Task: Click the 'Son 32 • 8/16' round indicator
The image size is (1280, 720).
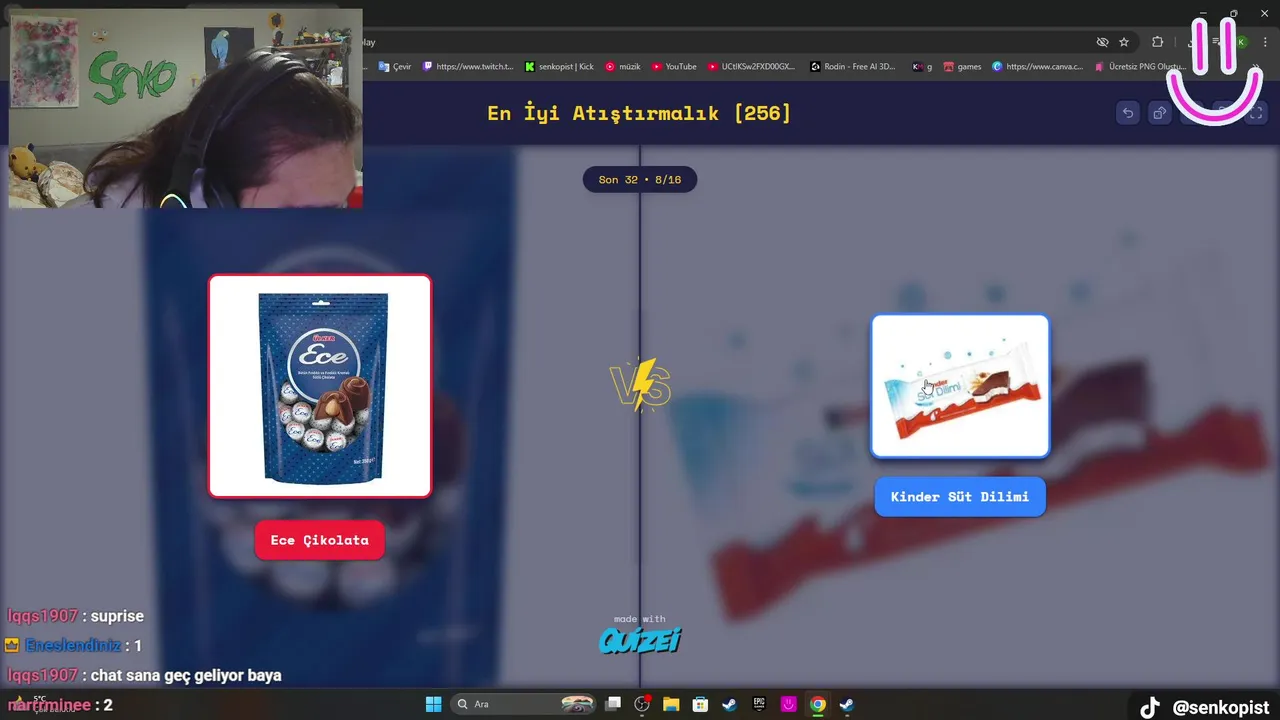Action: tap(640, 180)
